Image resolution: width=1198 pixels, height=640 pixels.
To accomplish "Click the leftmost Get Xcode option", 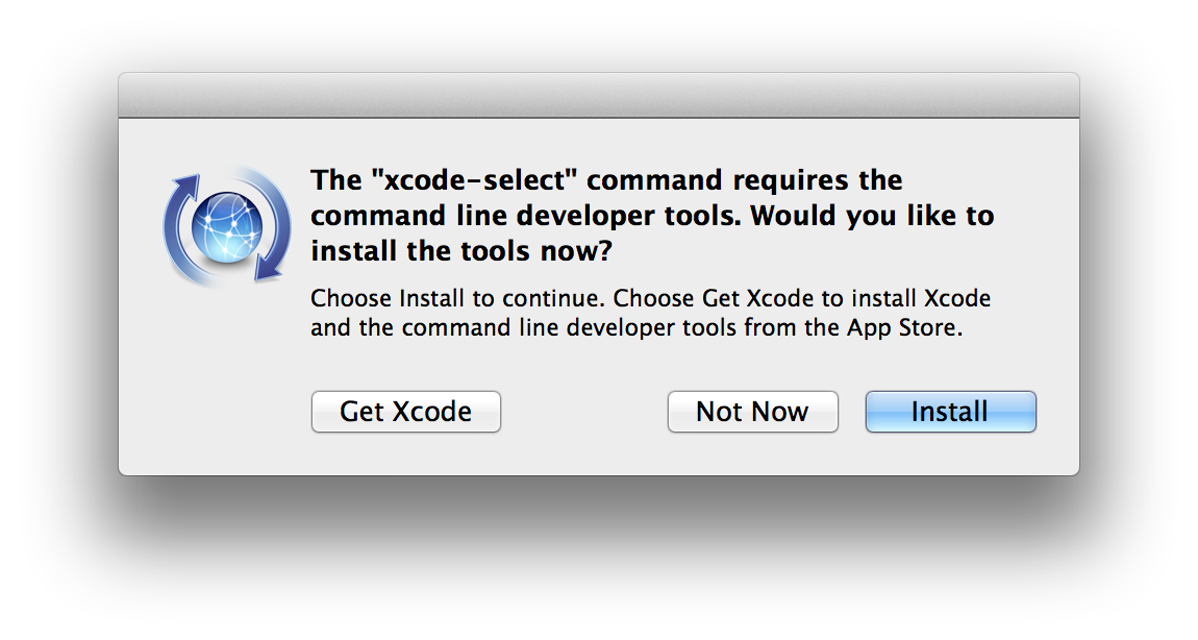I will click(x=405, y=411).
